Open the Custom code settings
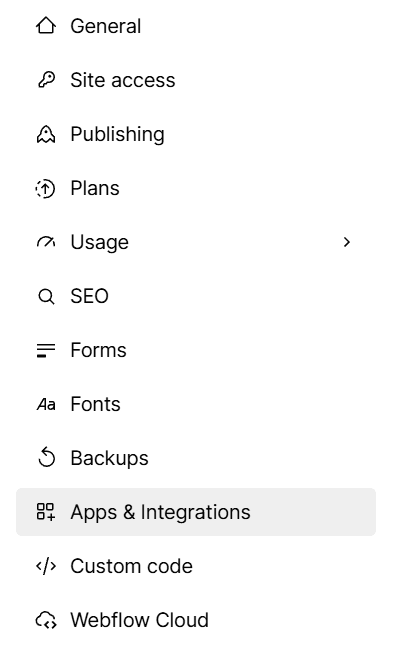This screenshot has height=667, width=411. coord(196,566)
